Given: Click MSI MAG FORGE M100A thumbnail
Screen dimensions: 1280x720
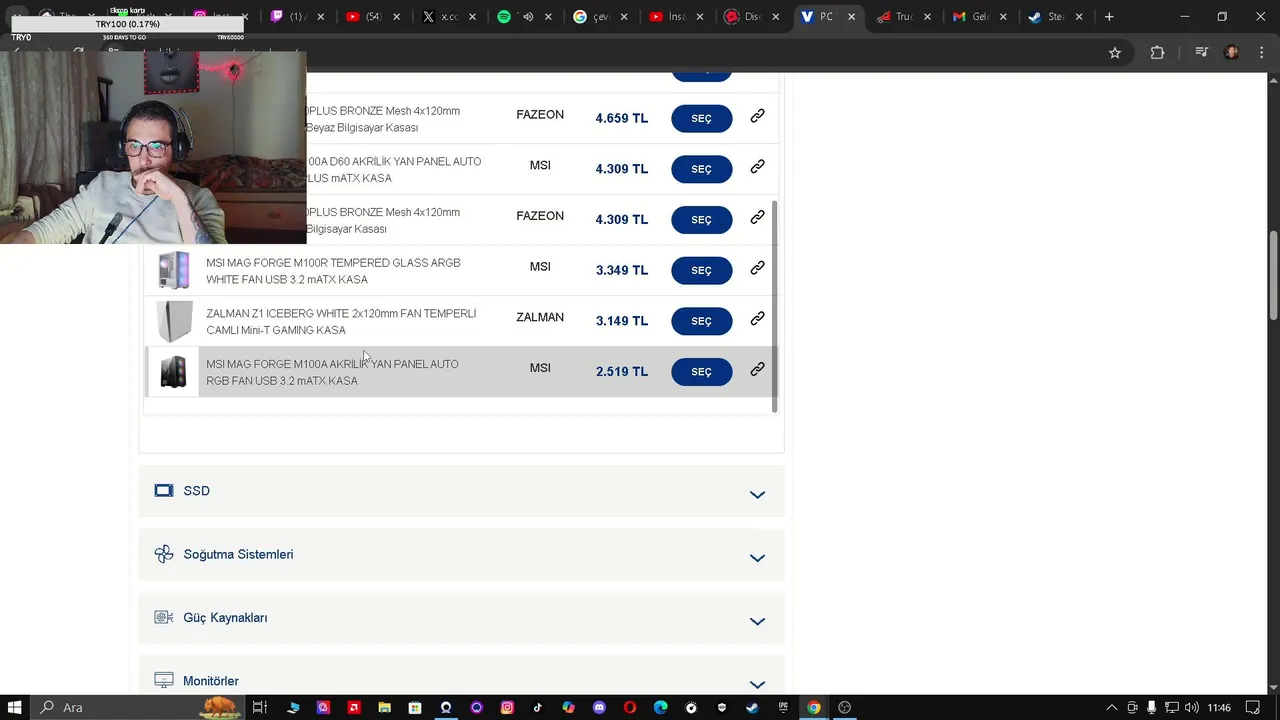Looking at the screenshot, I should pos(174,372).
